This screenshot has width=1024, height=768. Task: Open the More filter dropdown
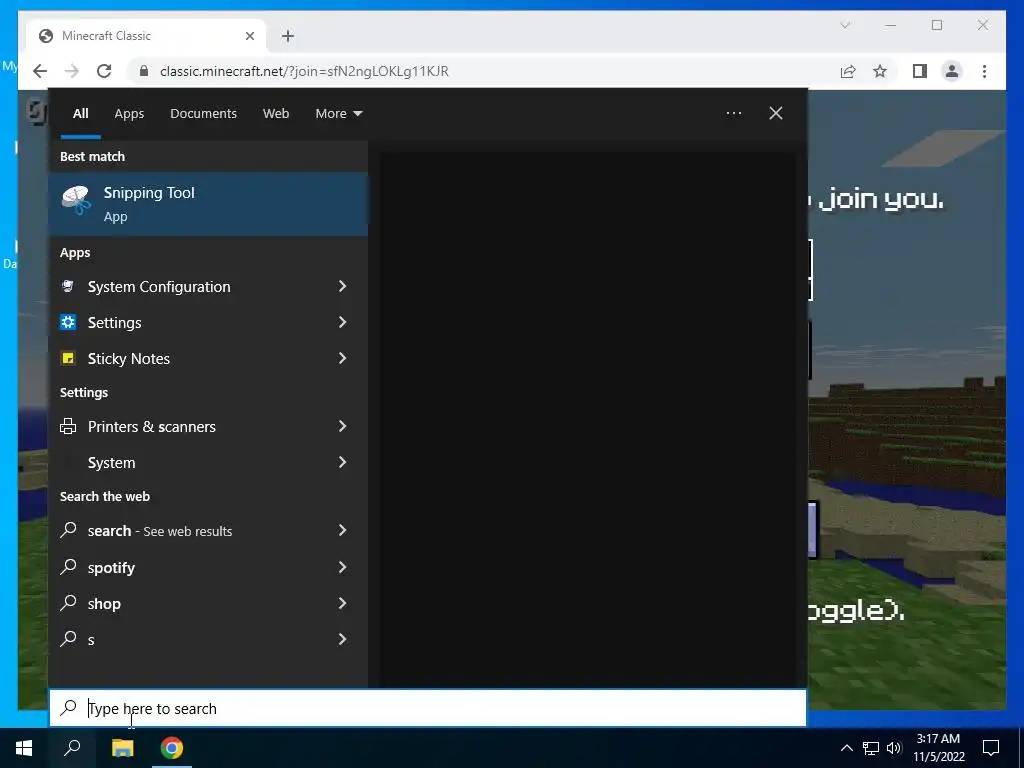pyautogui.click(x=338, y=114)
